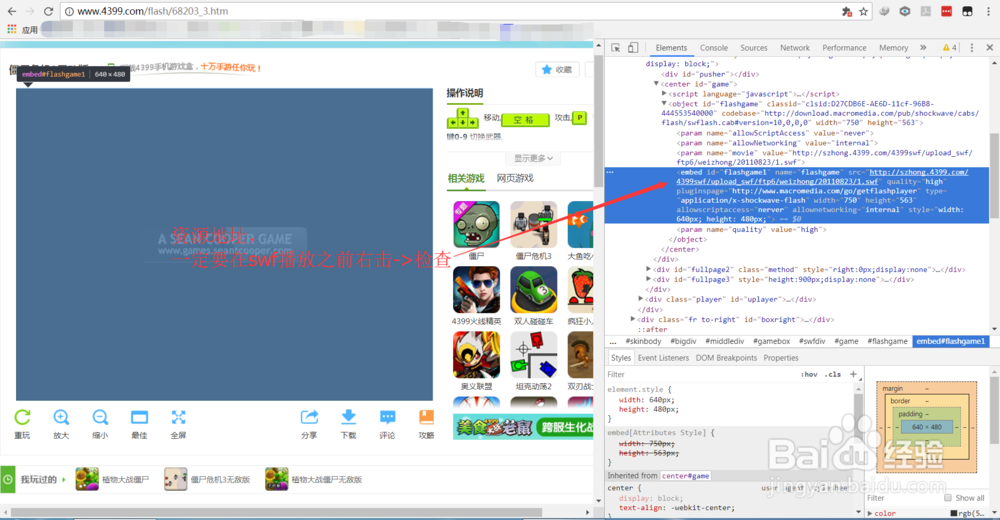This screenshot has height=520, width=1000.
Task: Open the 坦克动荡2 game thumbnail
Action: [x=534, y=355]
